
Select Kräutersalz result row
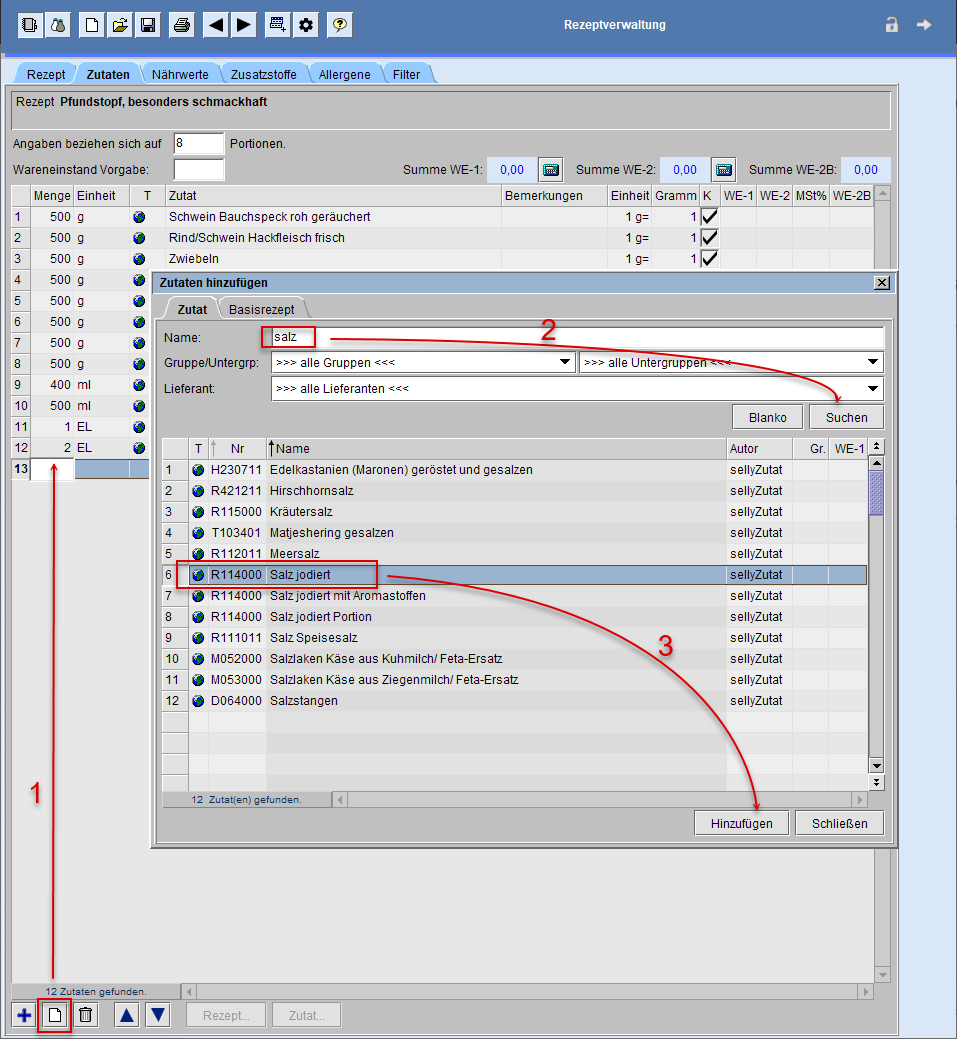point(515,512)
